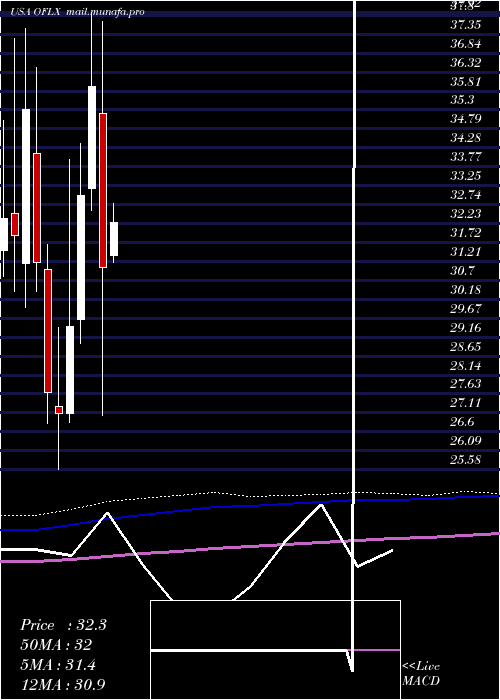Click the 28.65 price axis label
Screen dimensions: 500x700
point(465,346)
